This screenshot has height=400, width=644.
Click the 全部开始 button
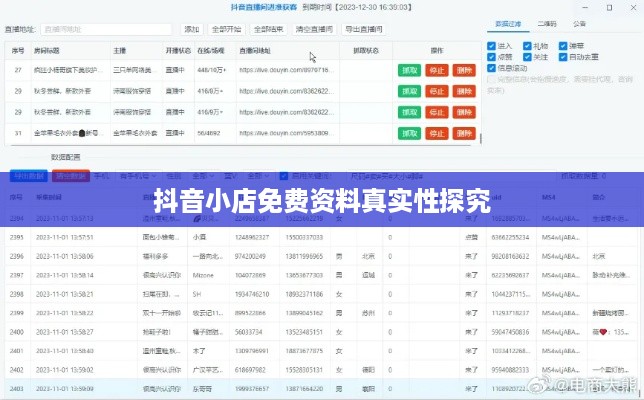pos(226,29)
